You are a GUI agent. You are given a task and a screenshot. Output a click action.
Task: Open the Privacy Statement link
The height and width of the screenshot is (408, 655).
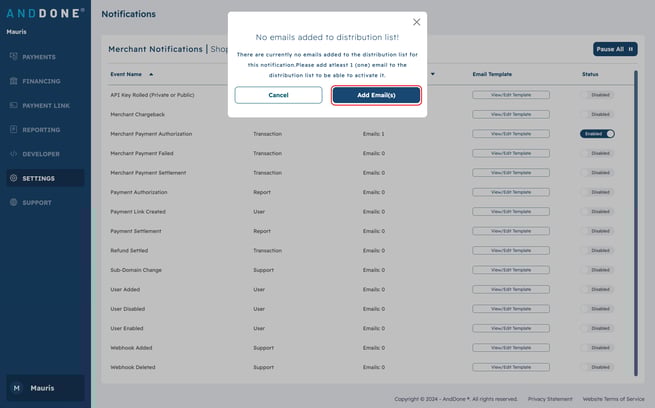tap(550, 398)
